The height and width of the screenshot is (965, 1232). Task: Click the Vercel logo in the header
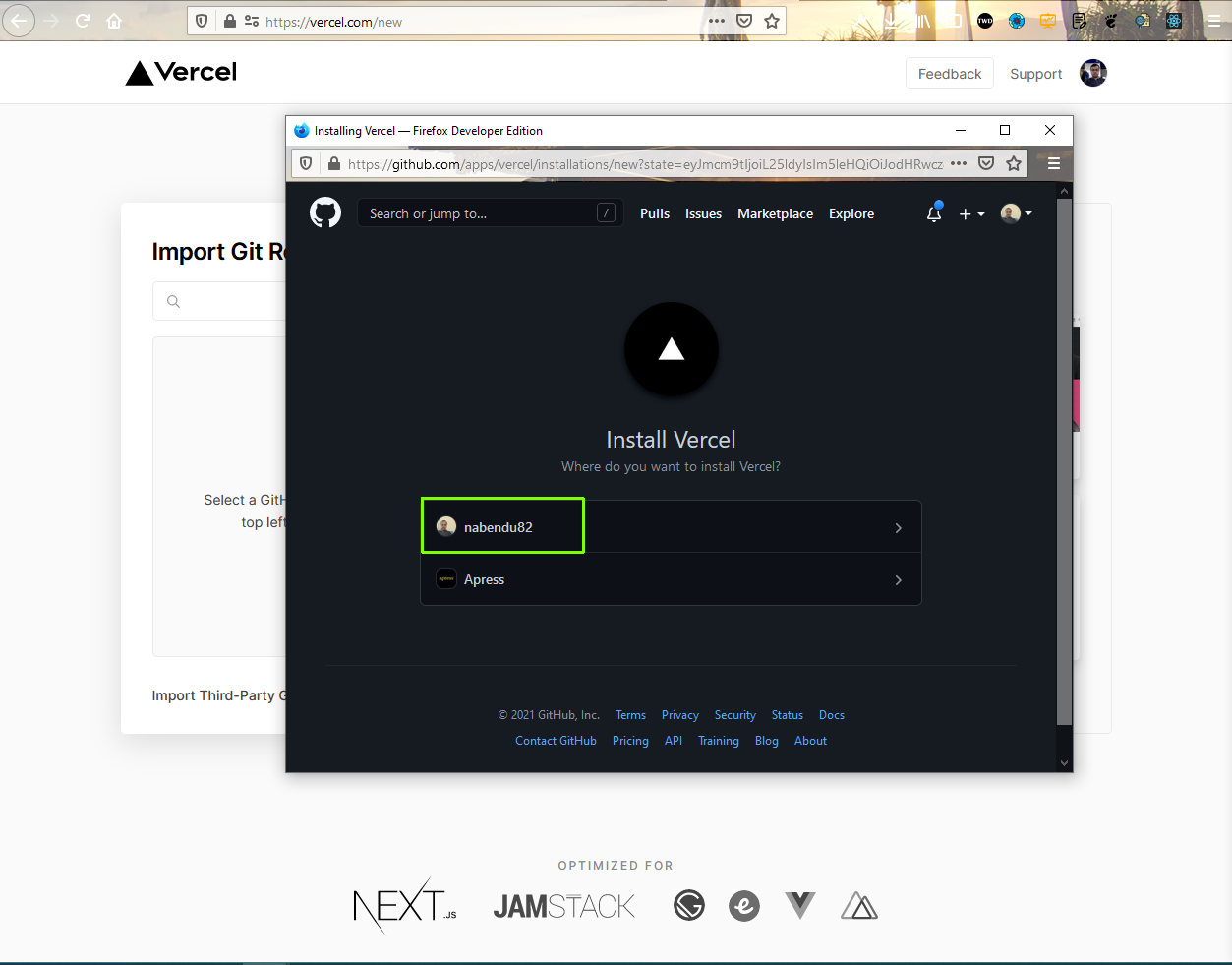click(x=182, y=72)
